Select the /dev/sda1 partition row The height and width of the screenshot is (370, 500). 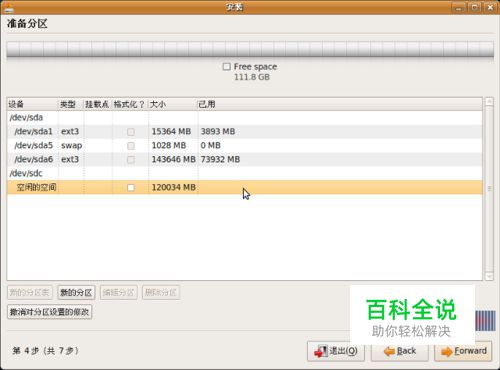[x=245, y=131]
